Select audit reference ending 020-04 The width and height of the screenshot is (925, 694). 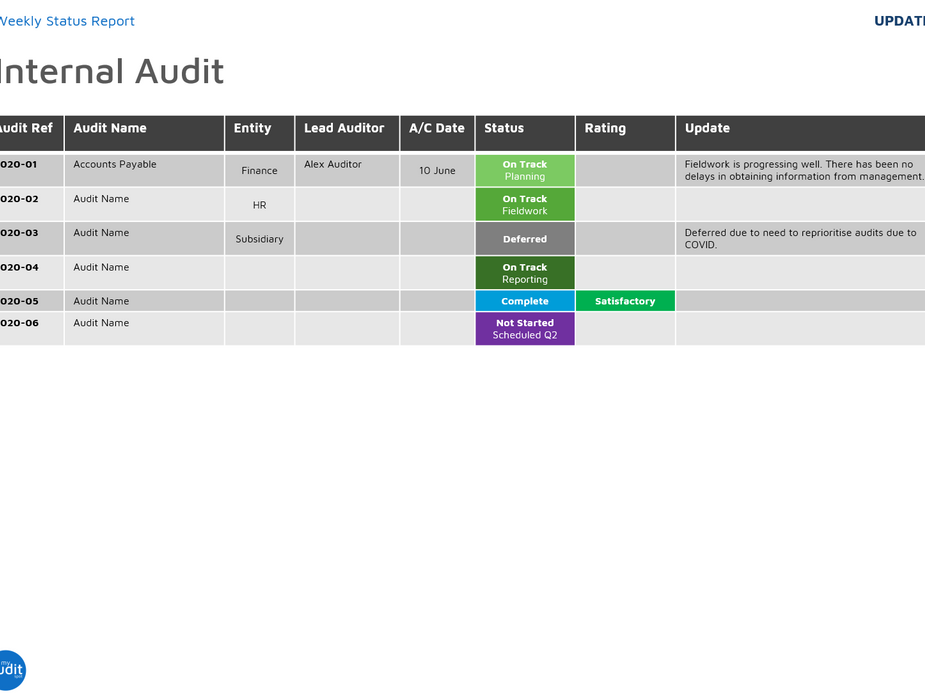coord(19,267)
